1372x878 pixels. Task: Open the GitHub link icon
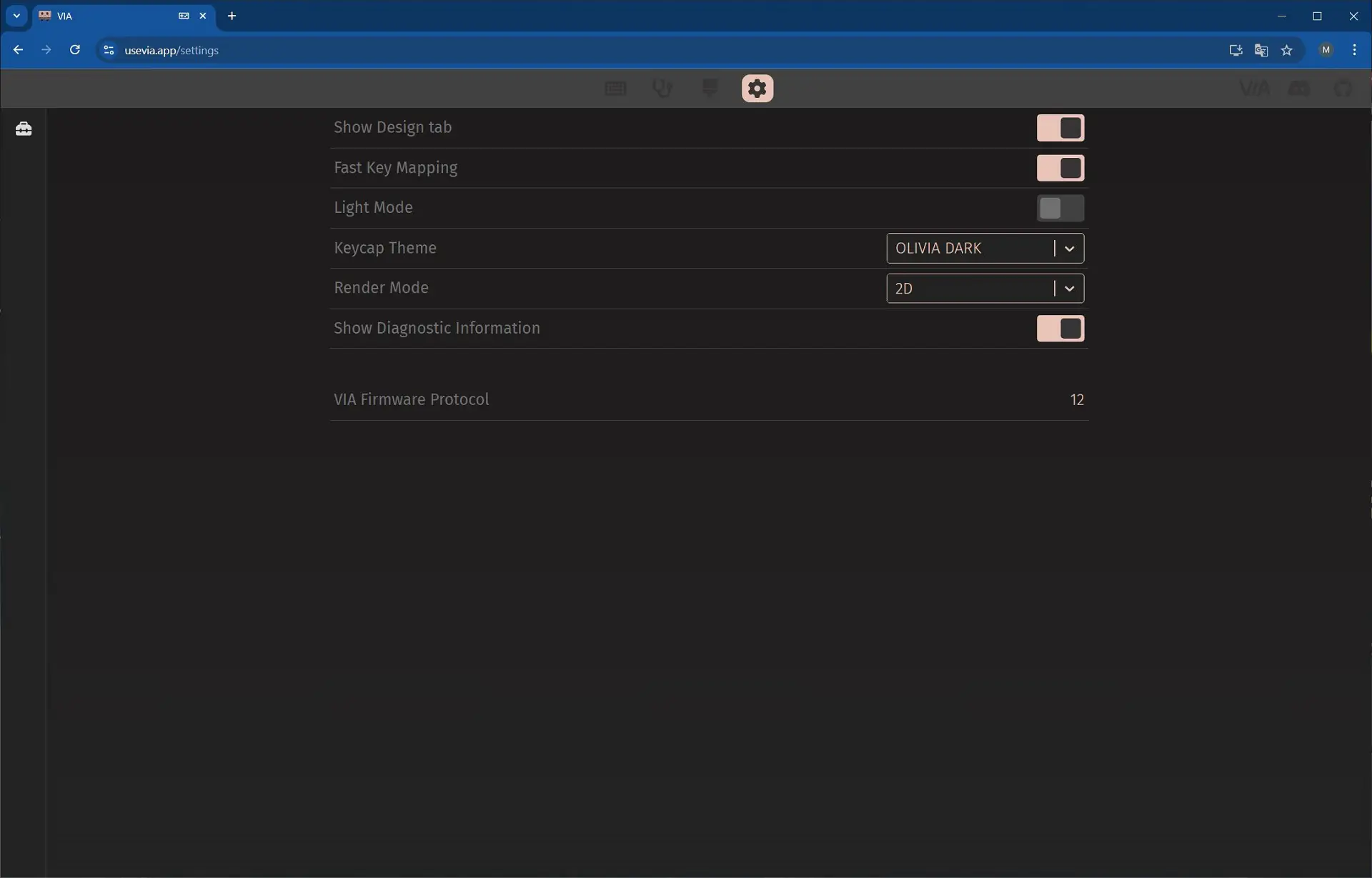point(1343,89)
